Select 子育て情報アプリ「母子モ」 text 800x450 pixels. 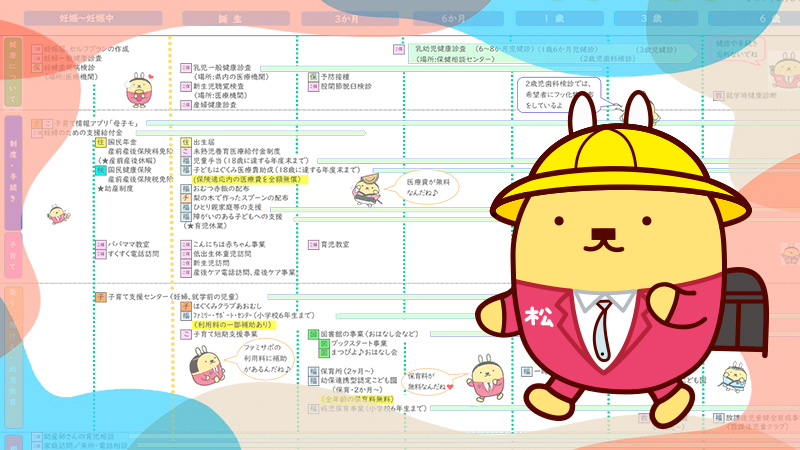click(96, 123)
